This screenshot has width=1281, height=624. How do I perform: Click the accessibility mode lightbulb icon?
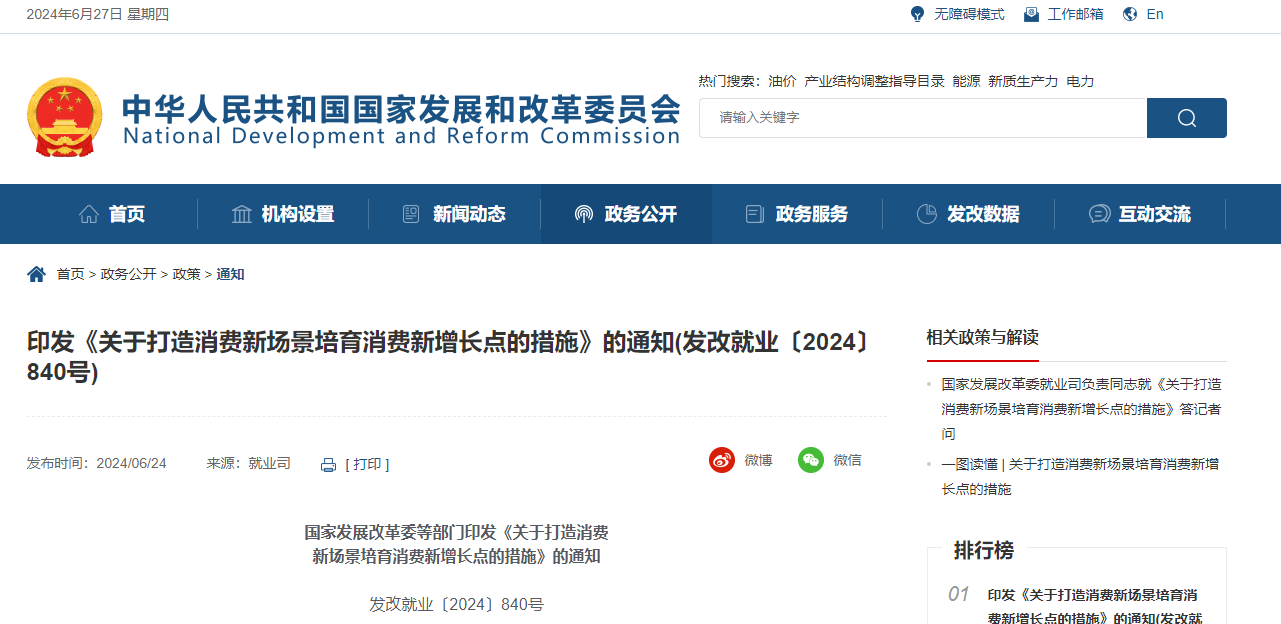coord(917,14)
